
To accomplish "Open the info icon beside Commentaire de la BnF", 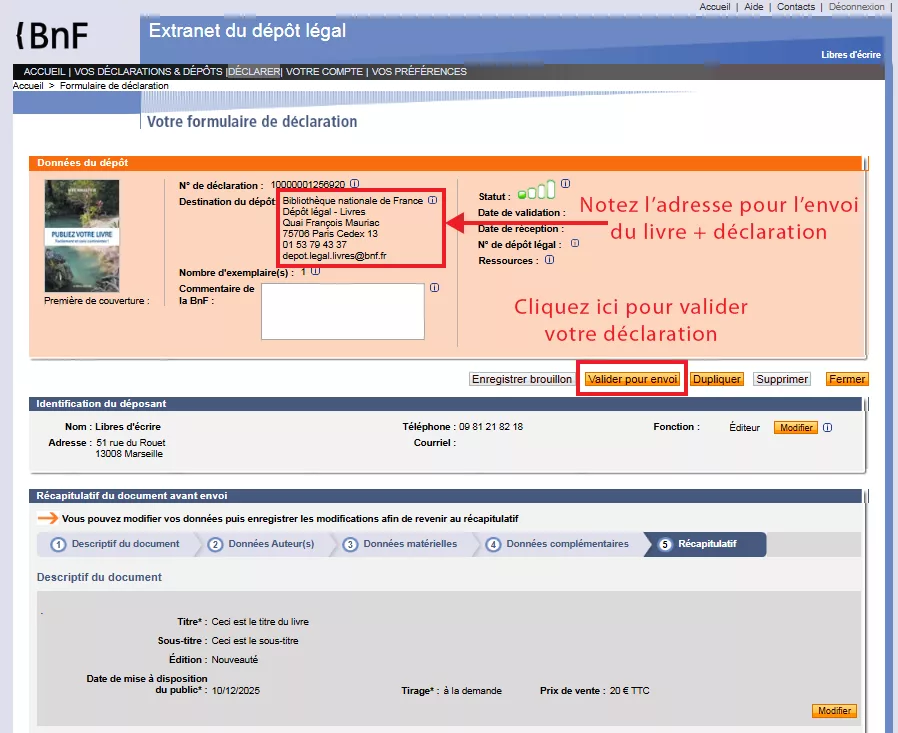I will [x=434, y=287].
